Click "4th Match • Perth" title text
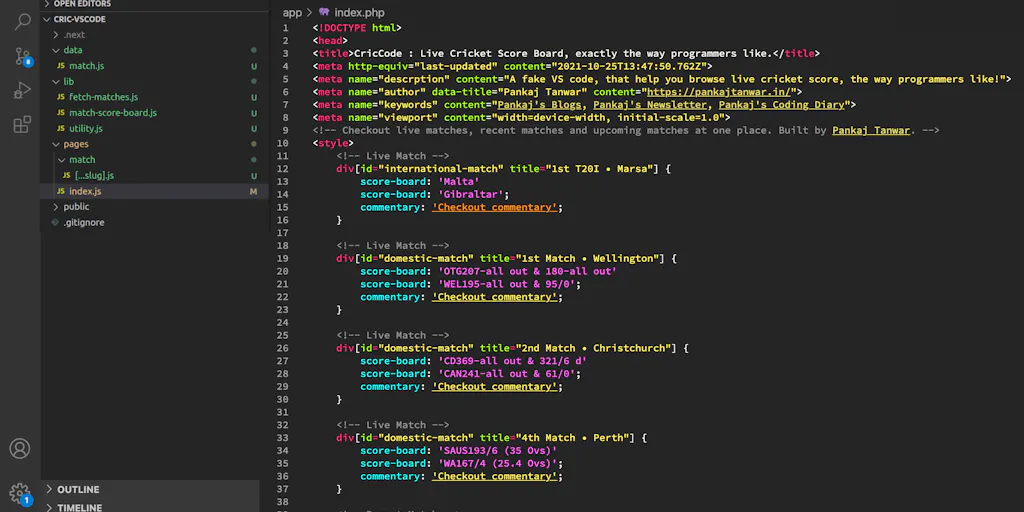1024x512 pixels. (x=572, y=438)
